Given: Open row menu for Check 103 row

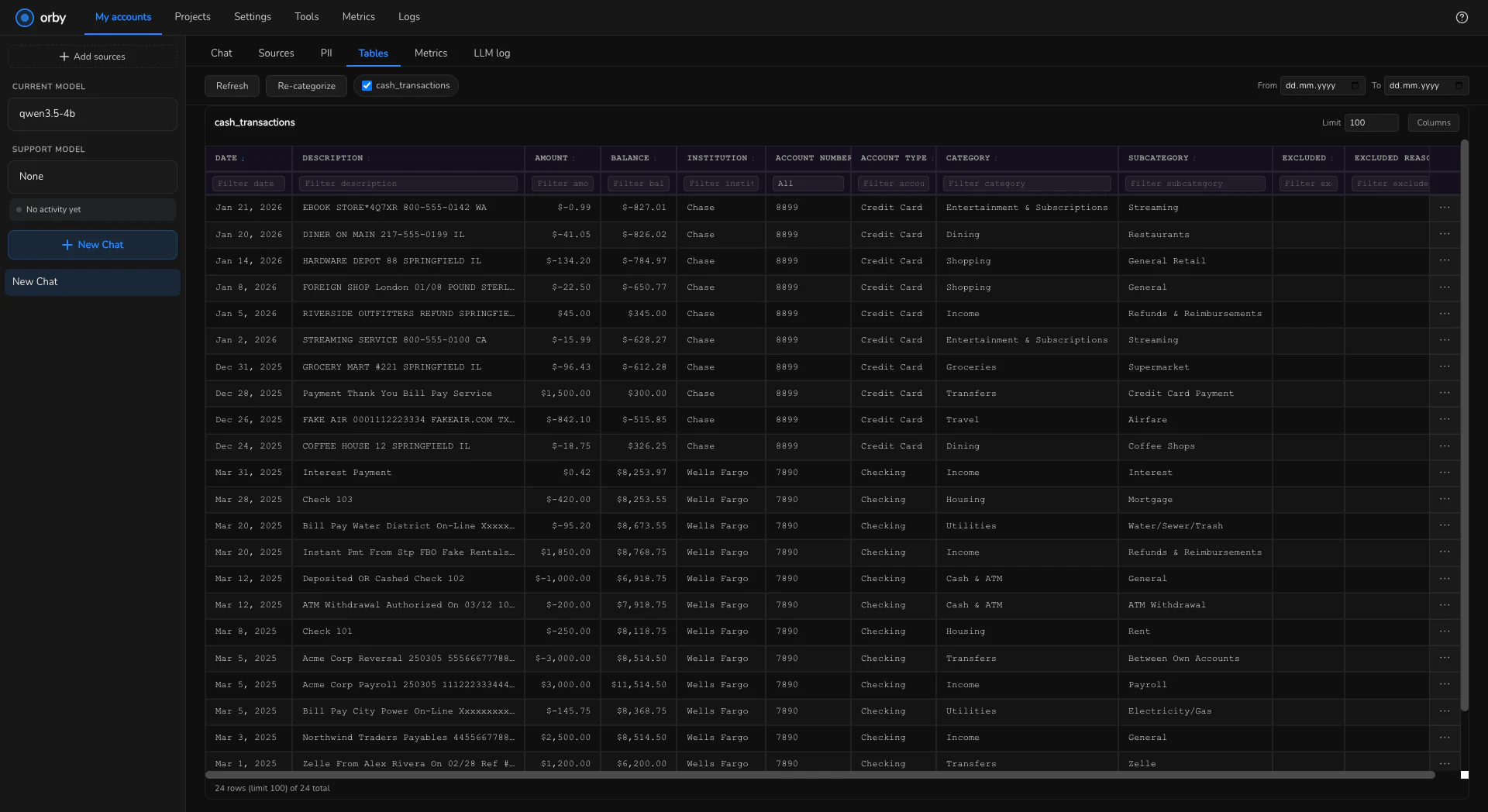Looking at the screenshot, I should [1445, 499].
